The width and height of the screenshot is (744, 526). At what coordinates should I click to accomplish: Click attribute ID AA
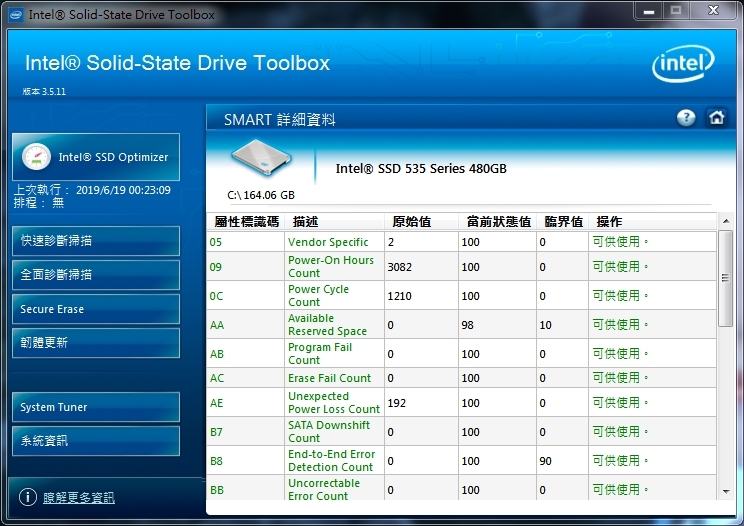217,325
